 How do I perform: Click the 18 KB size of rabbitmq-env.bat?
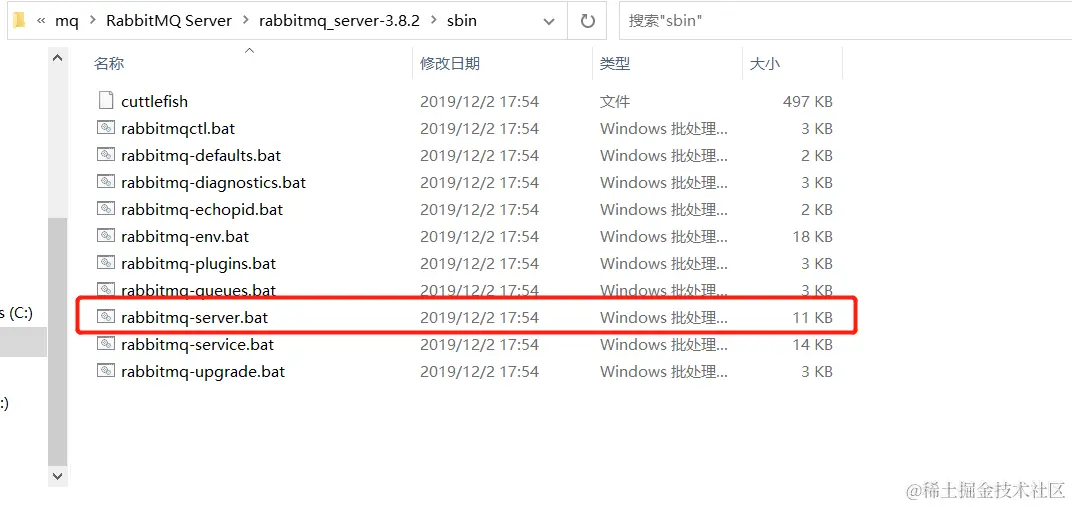click(x=812, y=236)
